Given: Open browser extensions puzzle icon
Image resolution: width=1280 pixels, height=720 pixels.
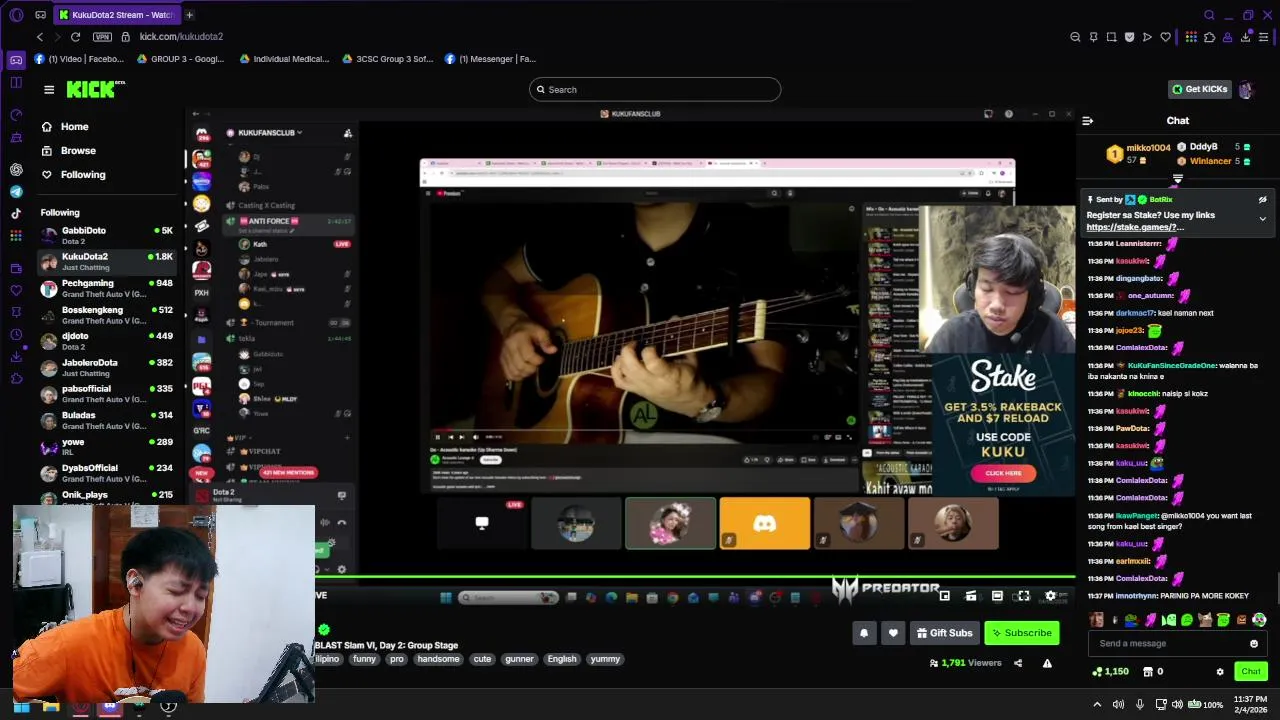Looking at the screenshot, I should (x=1209, y=37).
